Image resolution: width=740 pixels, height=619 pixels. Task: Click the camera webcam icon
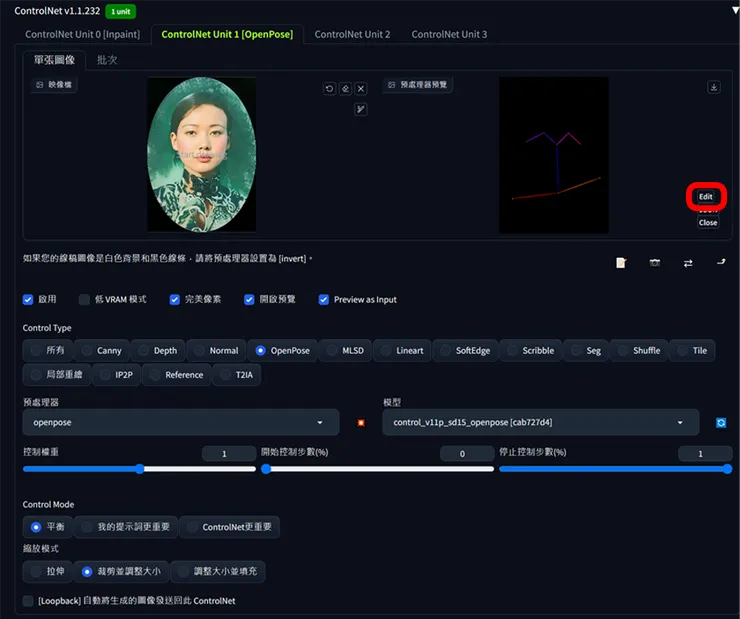point(654,262)
